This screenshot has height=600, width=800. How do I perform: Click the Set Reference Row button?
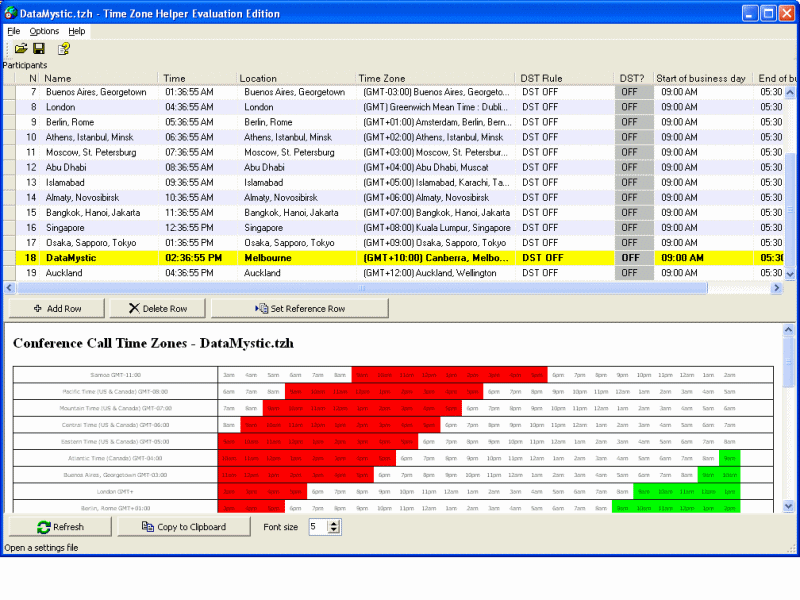(299, 308)
